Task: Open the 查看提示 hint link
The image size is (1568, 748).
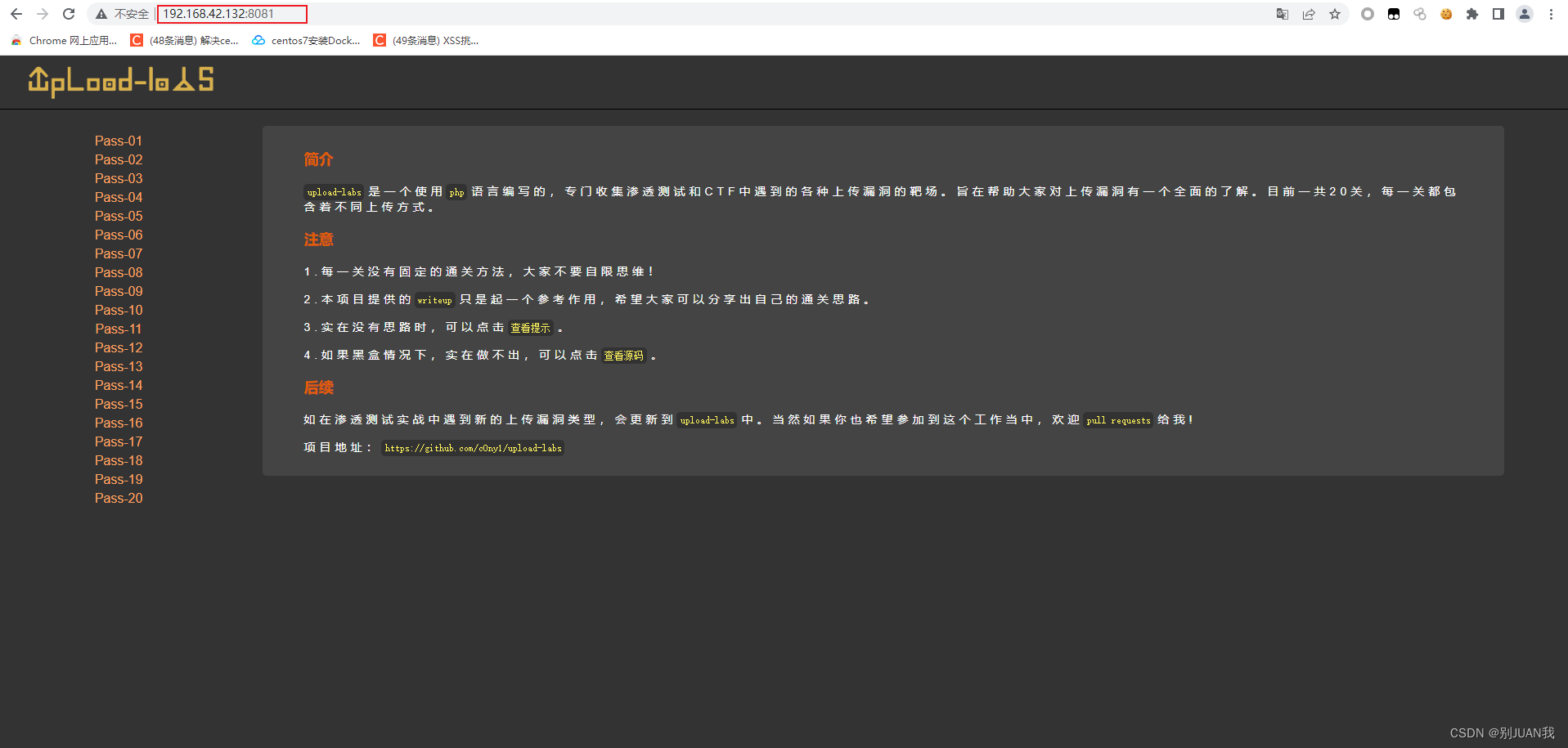Action: click(x=530, y=327)
